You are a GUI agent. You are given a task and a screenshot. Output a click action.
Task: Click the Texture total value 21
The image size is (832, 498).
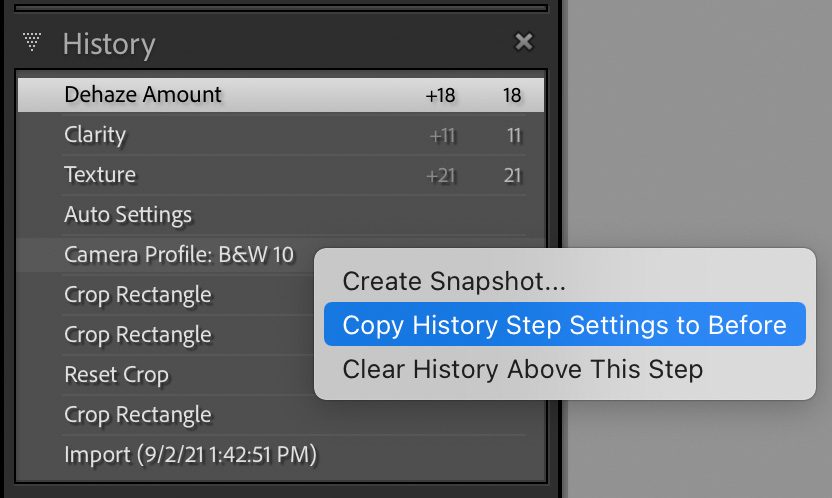pos(513,176)
